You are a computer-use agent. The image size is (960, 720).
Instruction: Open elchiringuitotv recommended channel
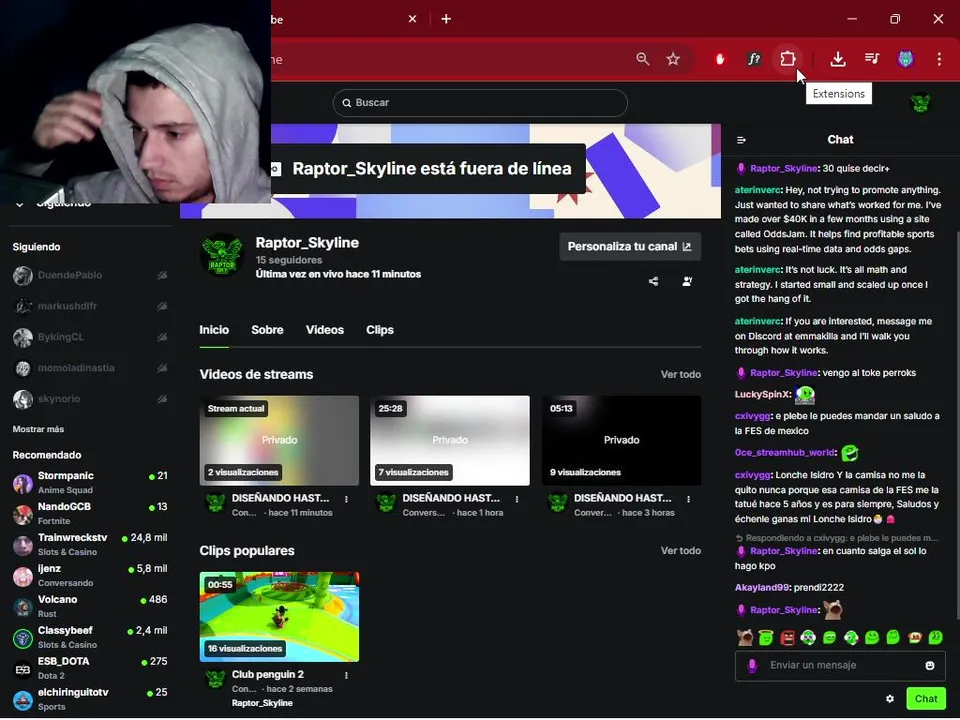(90, 699)
